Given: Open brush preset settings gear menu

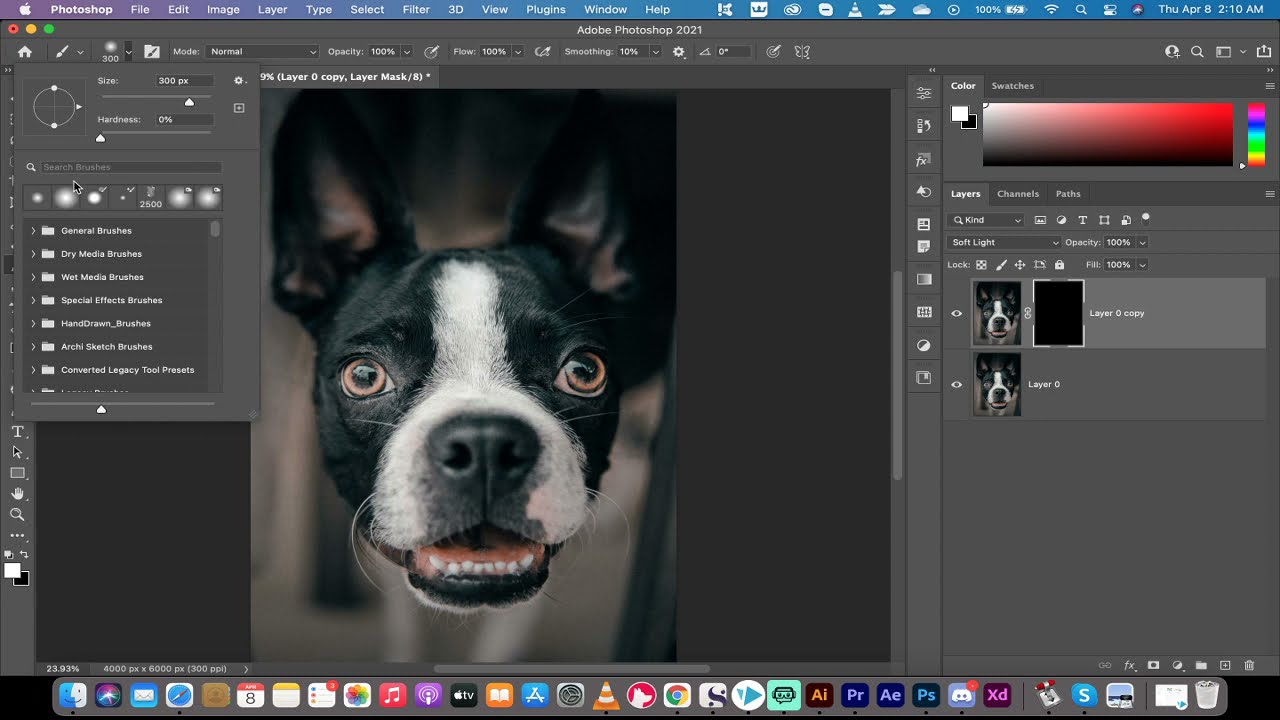Looking at the screenshot, I should click(238, 80).
